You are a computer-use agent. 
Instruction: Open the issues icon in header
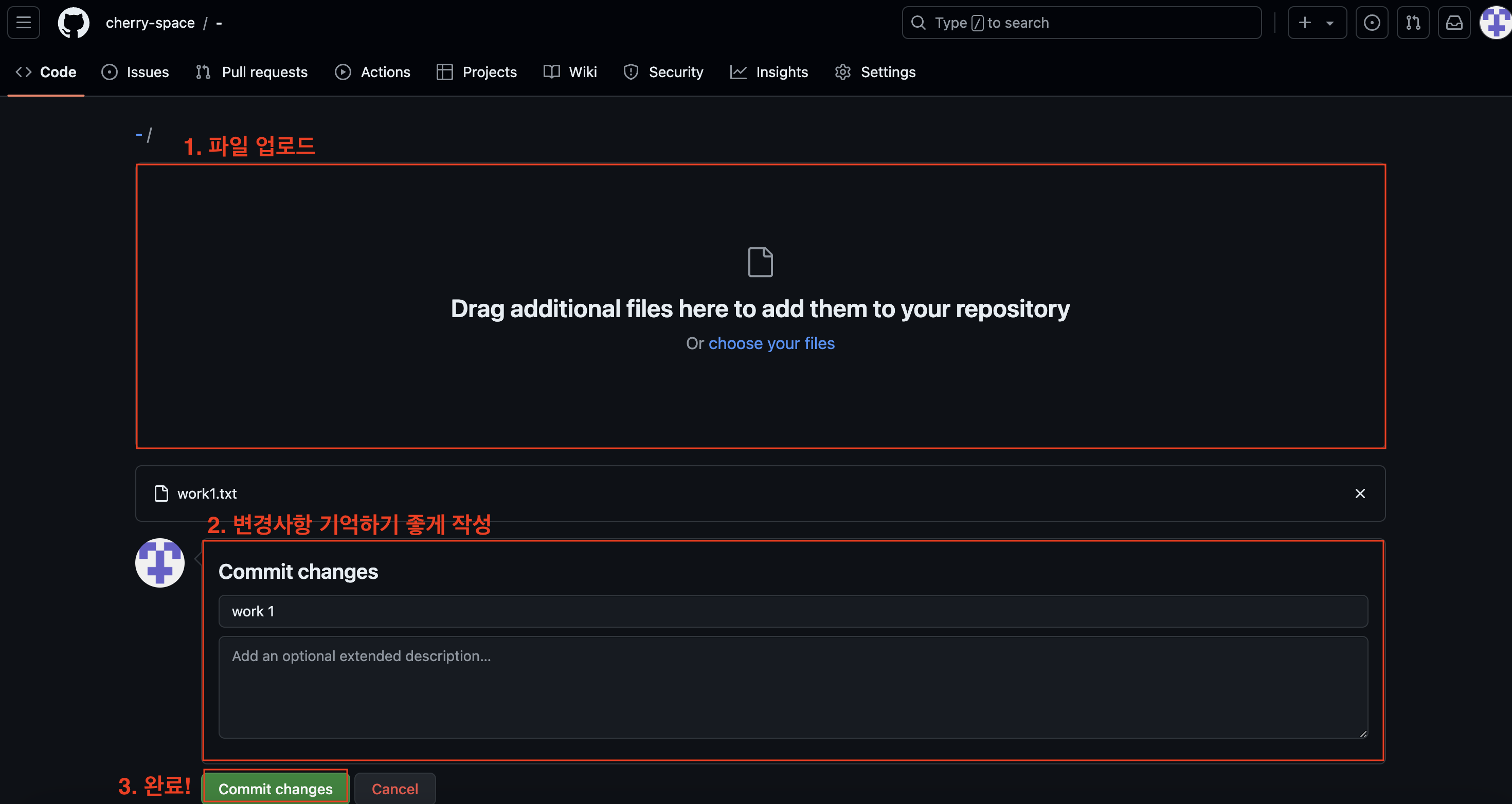point(1371,23)
